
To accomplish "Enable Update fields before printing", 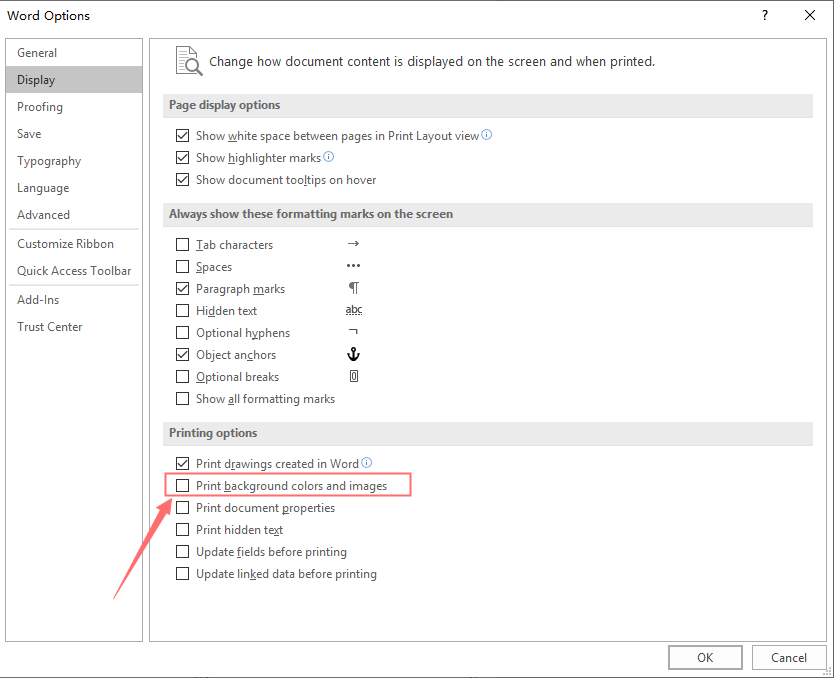I will click(182, 551).
